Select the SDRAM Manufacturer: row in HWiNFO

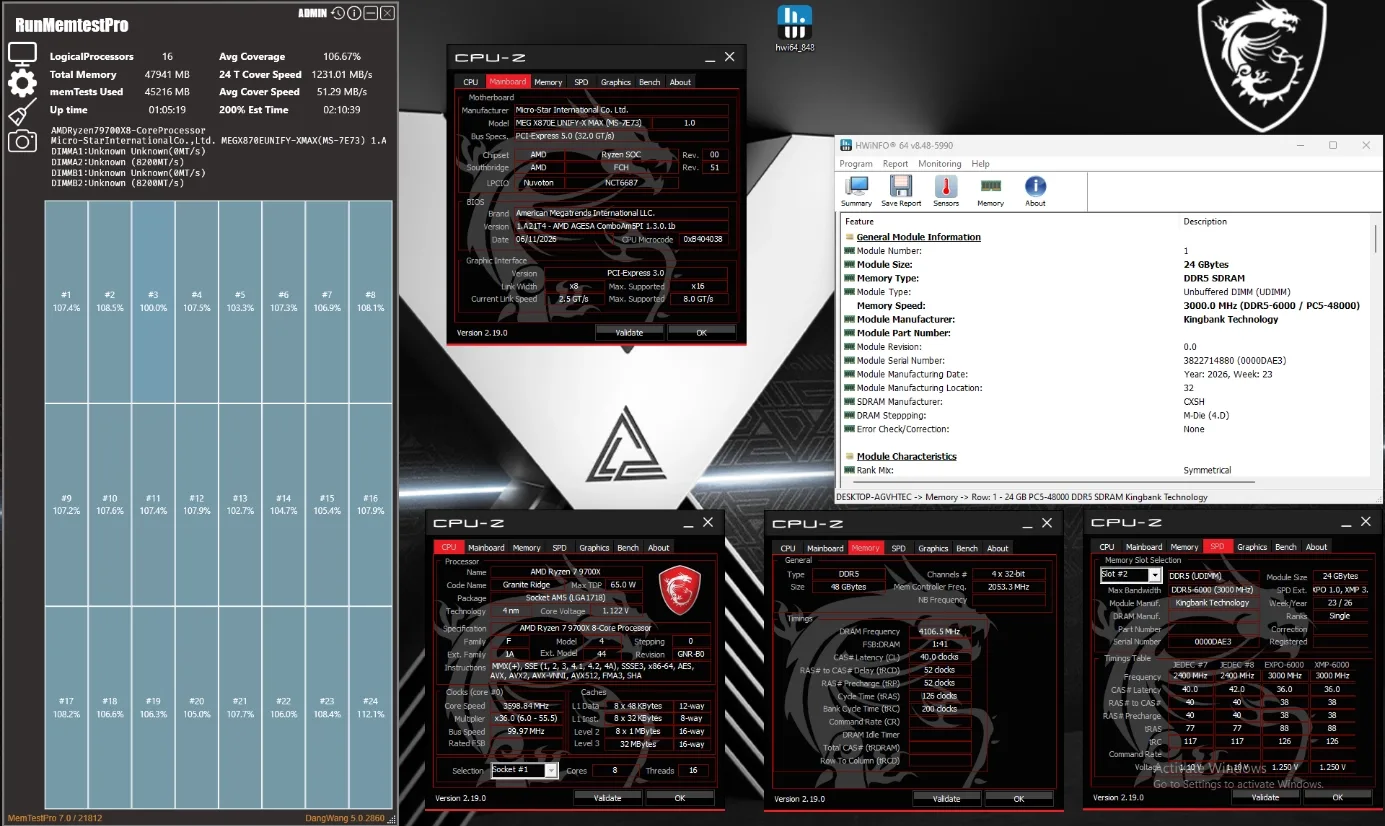point(1106,402)
